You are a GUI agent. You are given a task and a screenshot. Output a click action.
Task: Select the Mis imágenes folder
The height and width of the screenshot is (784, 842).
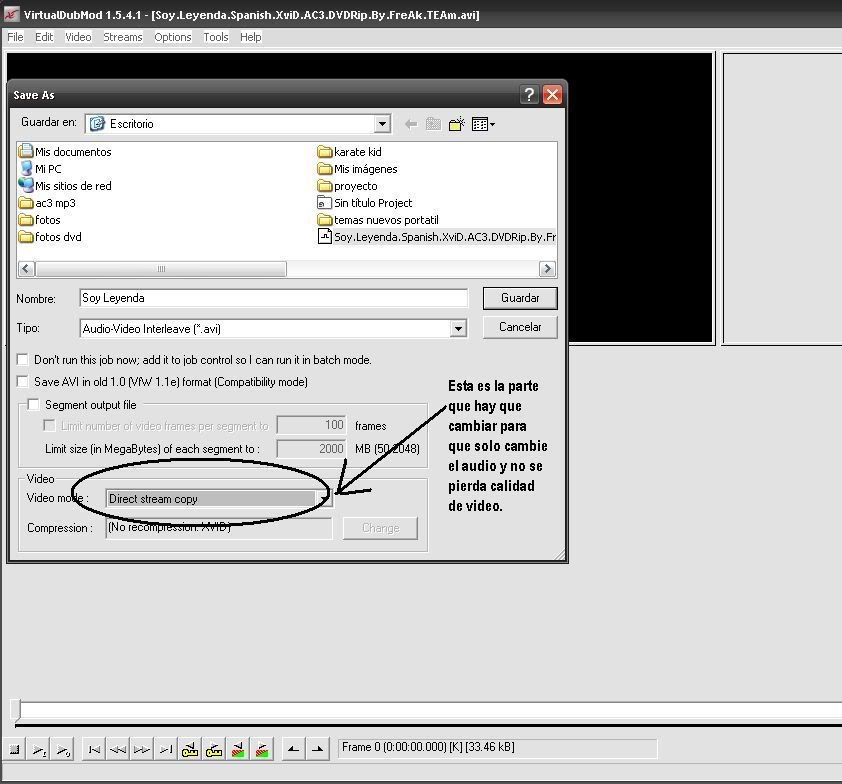click(x=358, y=169)
